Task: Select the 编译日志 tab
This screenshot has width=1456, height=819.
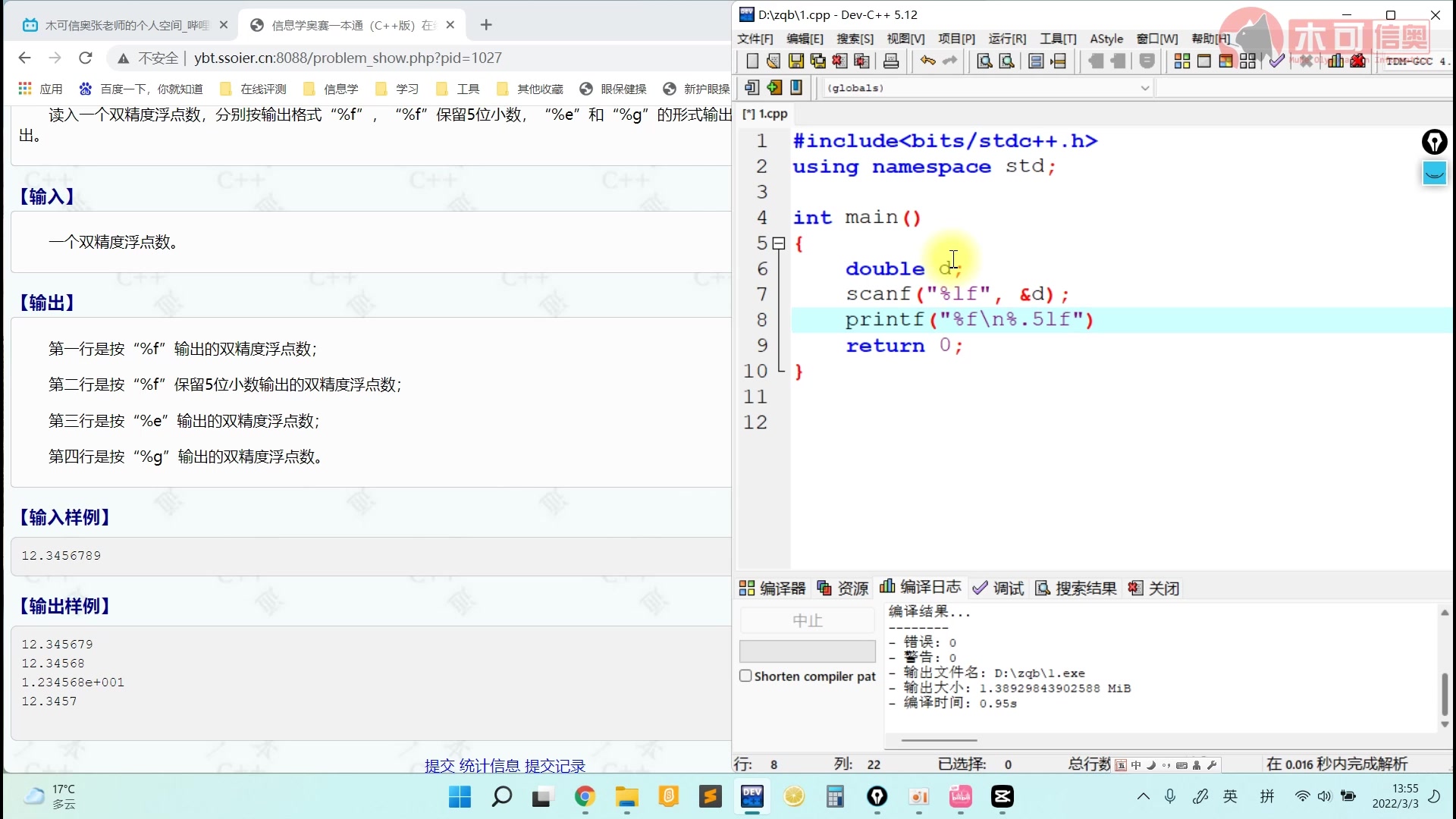Action: [921, 587]
